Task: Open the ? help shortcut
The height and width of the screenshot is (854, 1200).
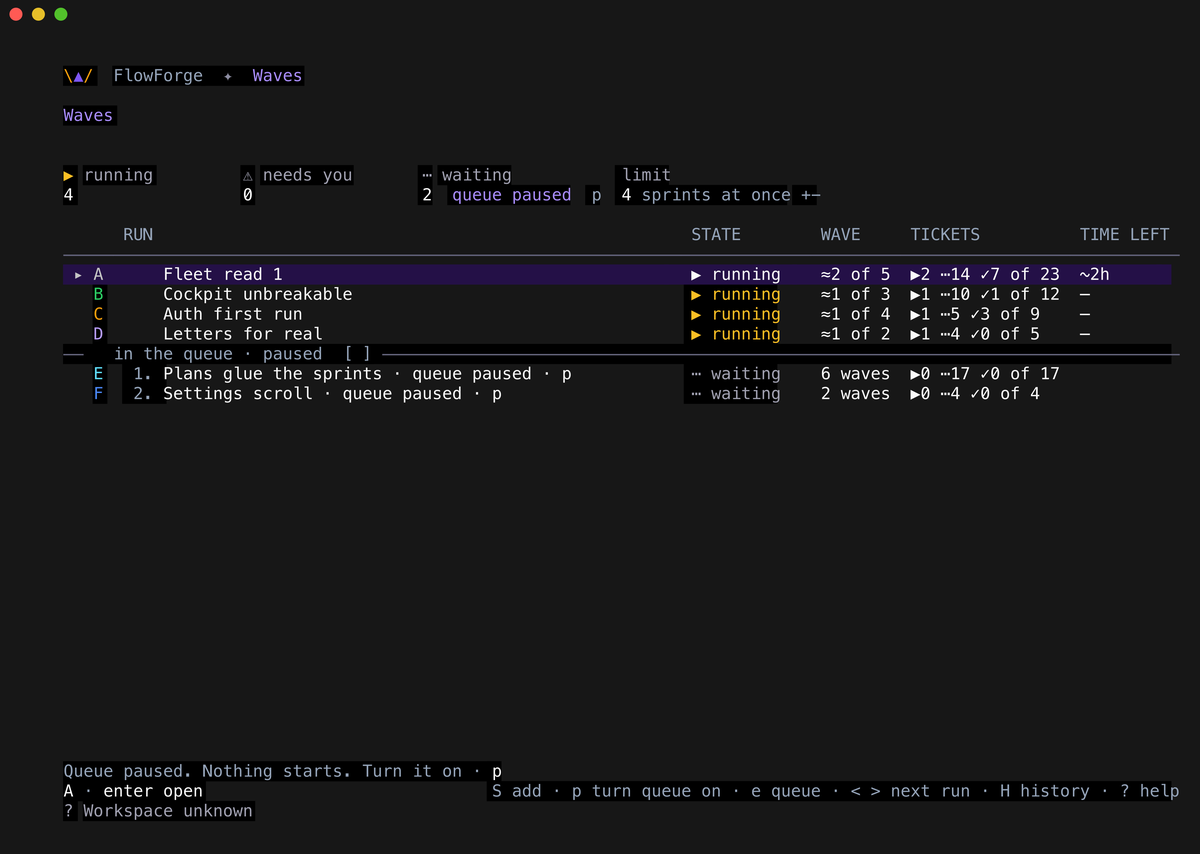Action: (x=1150, y=791)
